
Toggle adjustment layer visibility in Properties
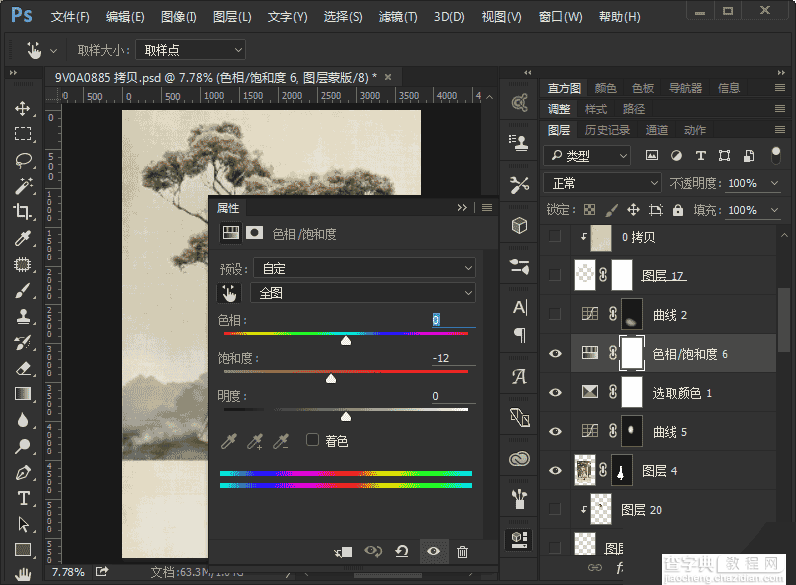434,551
